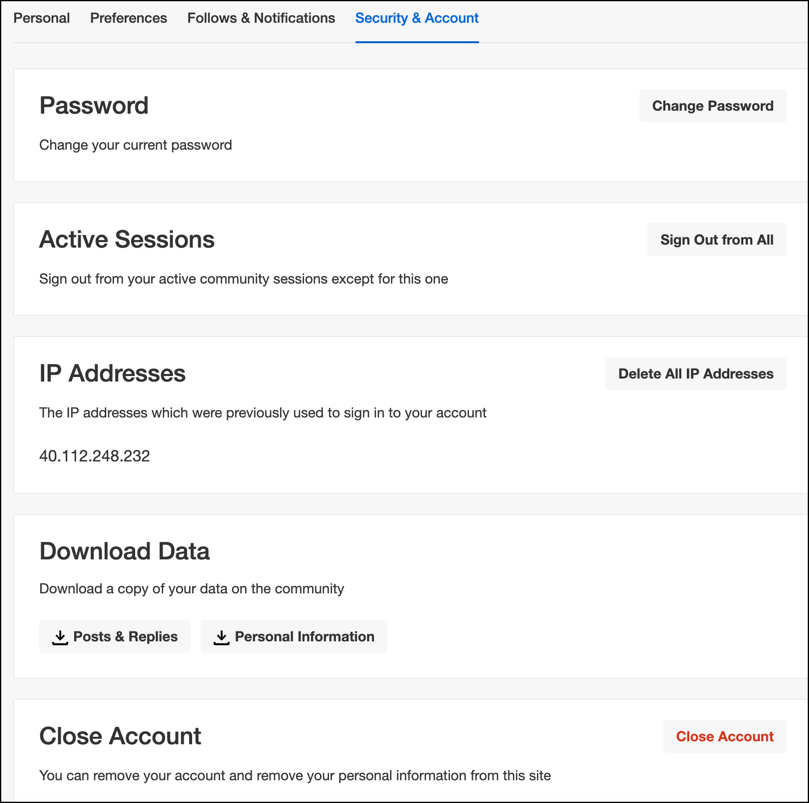Switch to the Security & Account tab
This screenshot has width=809, height=803.
point(417,18)
